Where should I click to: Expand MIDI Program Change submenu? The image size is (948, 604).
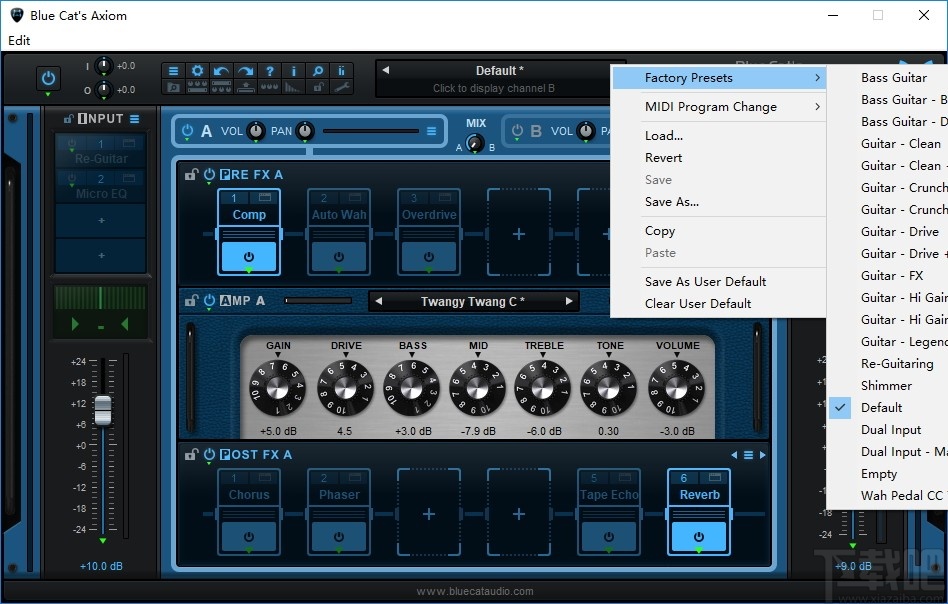(x=719, y=106)
